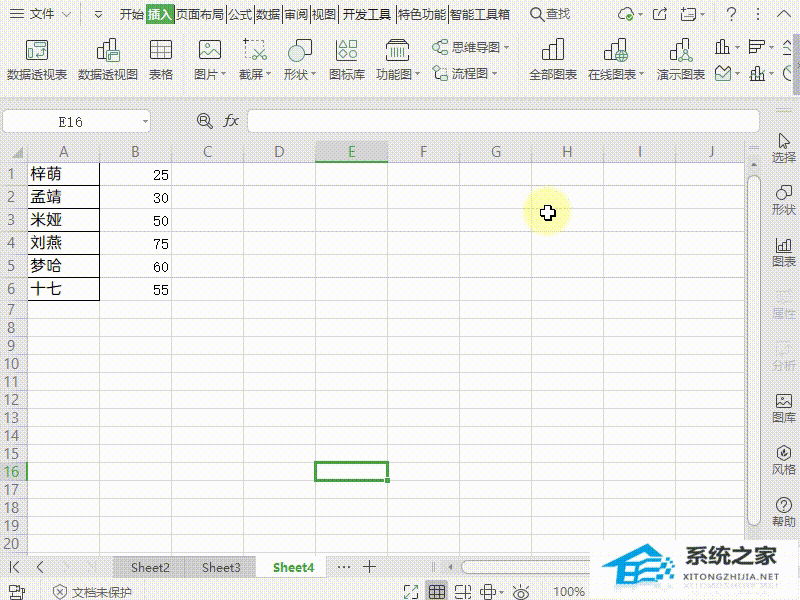This screenshot has height=600, width=800.
Task: Open the Sheet2 worksheet tab
Action: (150, 567)
